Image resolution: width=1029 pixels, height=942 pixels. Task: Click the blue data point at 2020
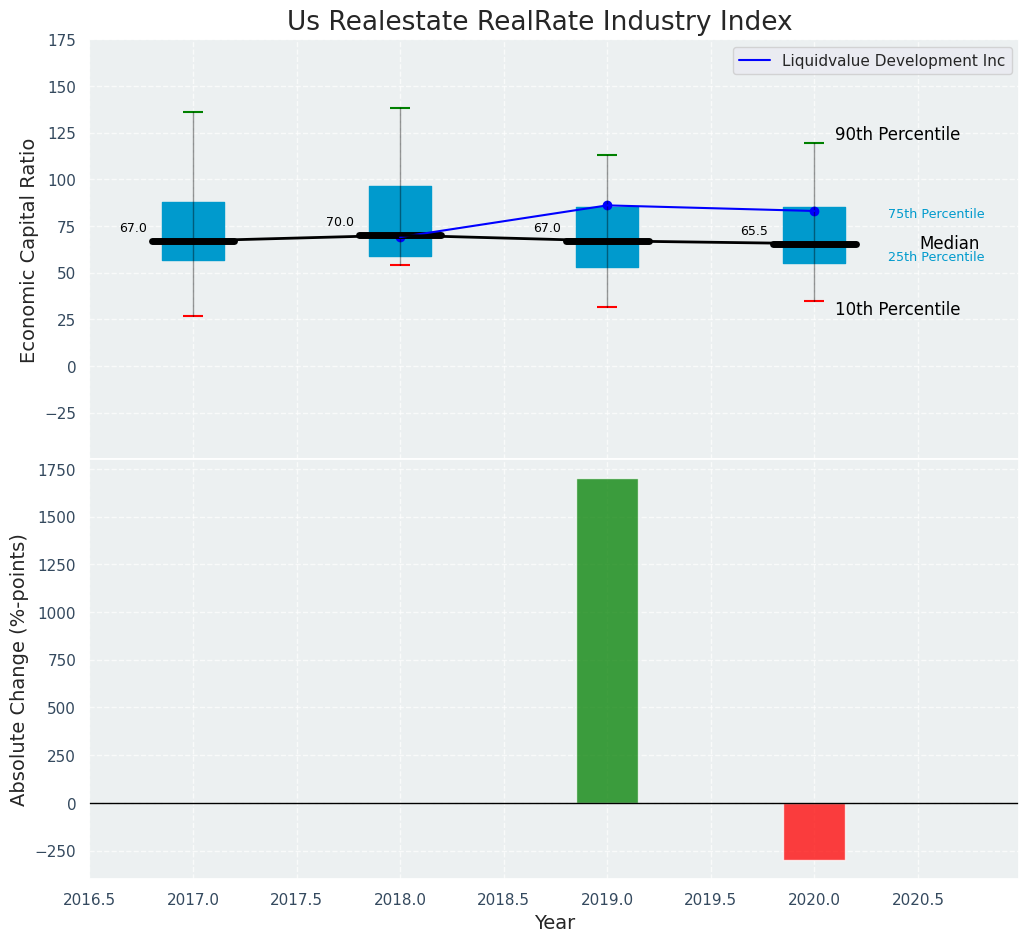coord(814,211)
